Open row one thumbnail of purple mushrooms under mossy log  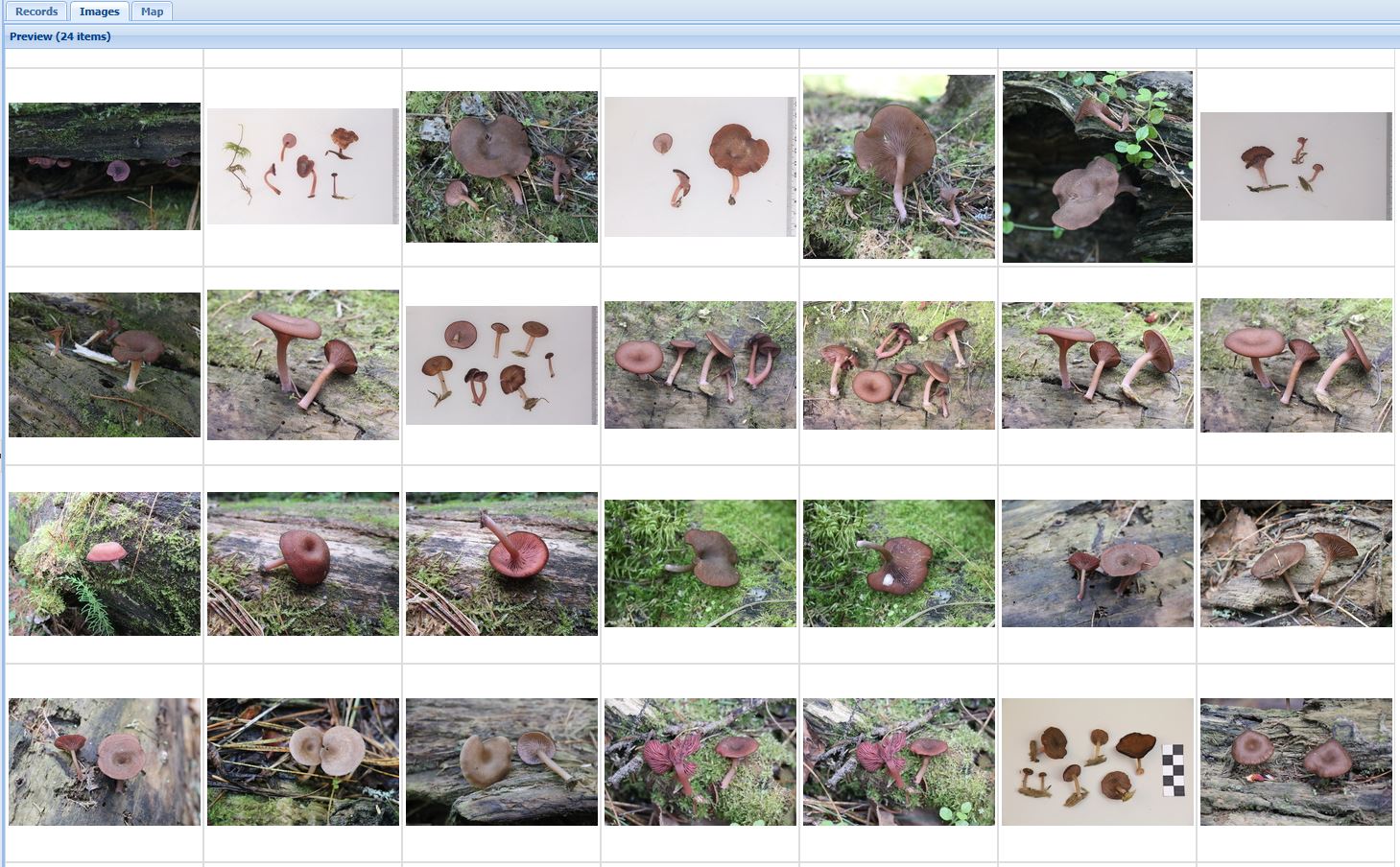[x=105, y=166]
